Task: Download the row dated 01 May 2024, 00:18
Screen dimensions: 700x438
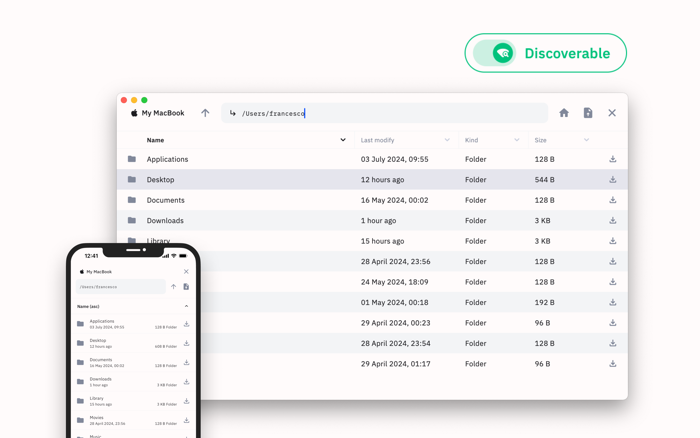Action: [x=612, y=302]
